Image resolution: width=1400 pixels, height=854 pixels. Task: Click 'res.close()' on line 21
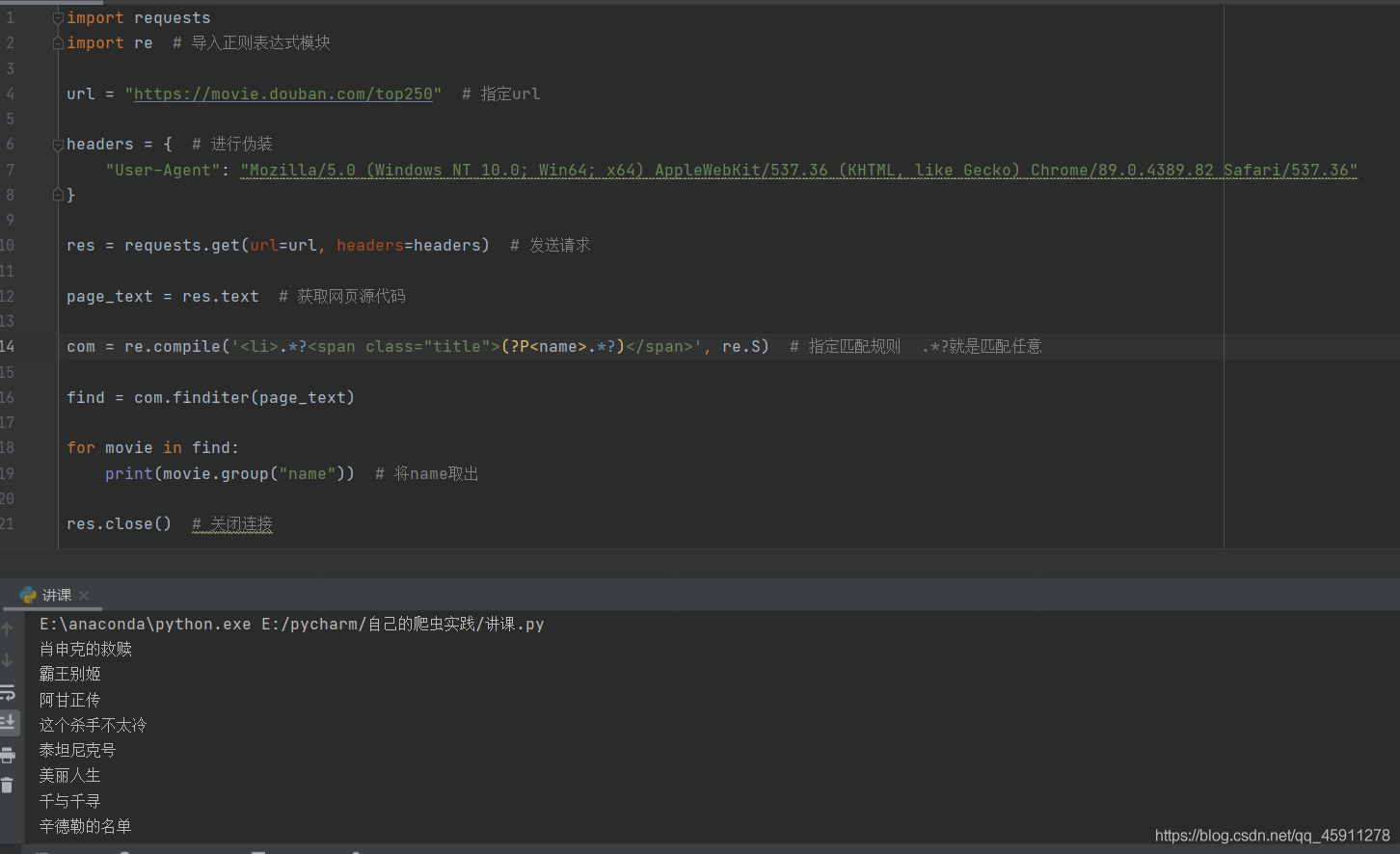(119, 524)
